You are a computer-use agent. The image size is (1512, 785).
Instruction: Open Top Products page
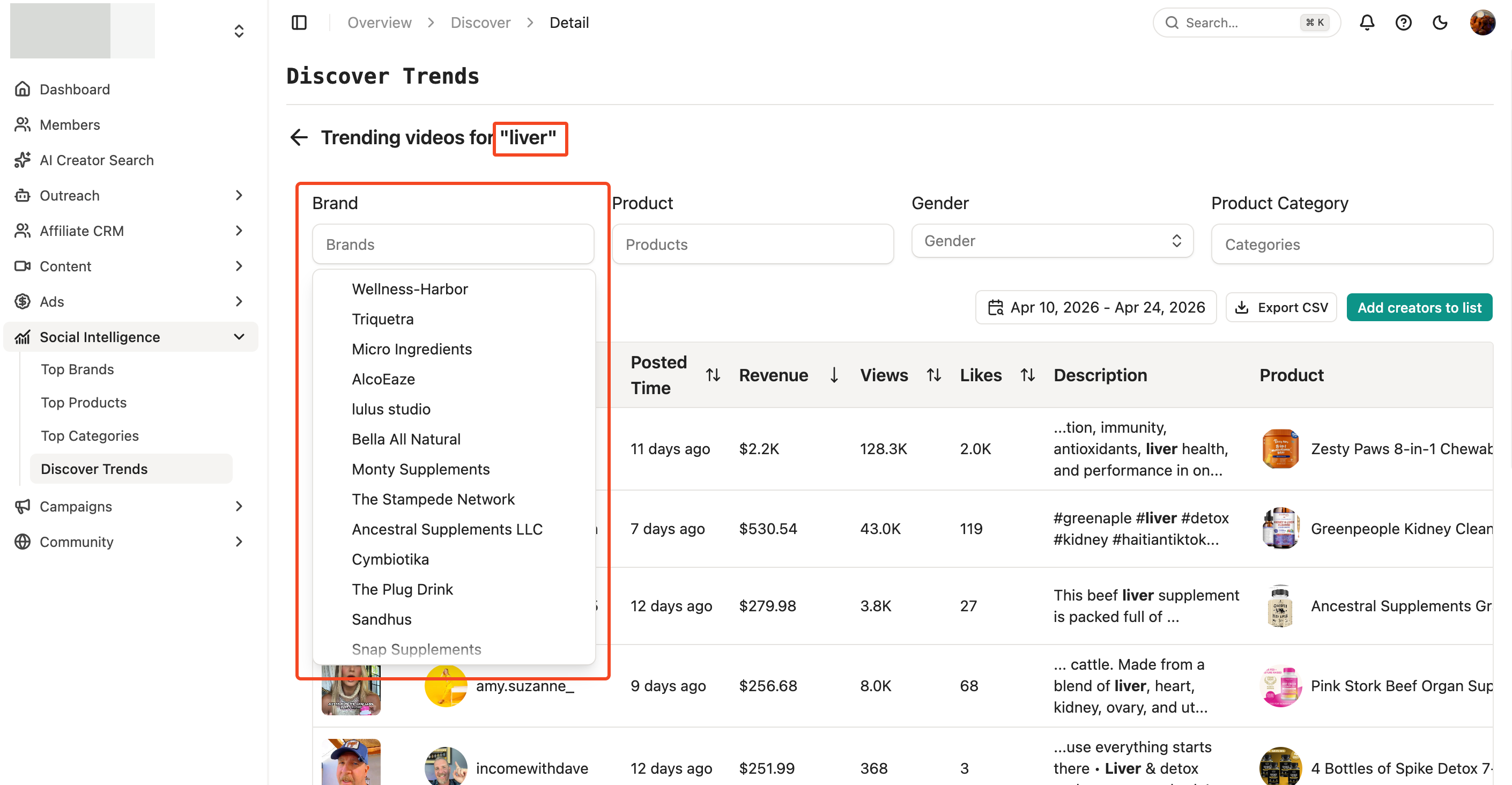click(x=84, y=402)
